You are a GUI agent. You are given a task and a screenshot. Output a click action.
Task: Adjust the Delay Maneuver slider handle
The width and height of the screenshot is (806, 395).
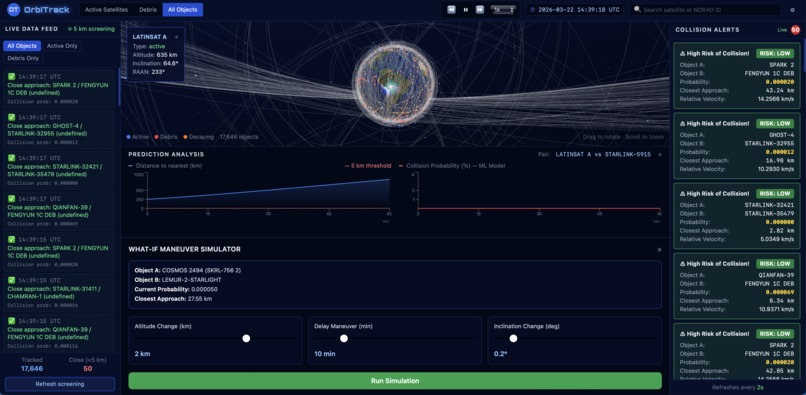(344, 338)
